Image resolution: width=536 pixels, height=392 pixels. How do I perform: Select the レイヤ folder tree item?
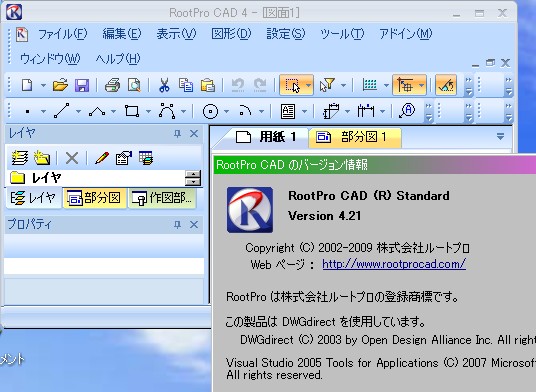[x=36, y=177]
